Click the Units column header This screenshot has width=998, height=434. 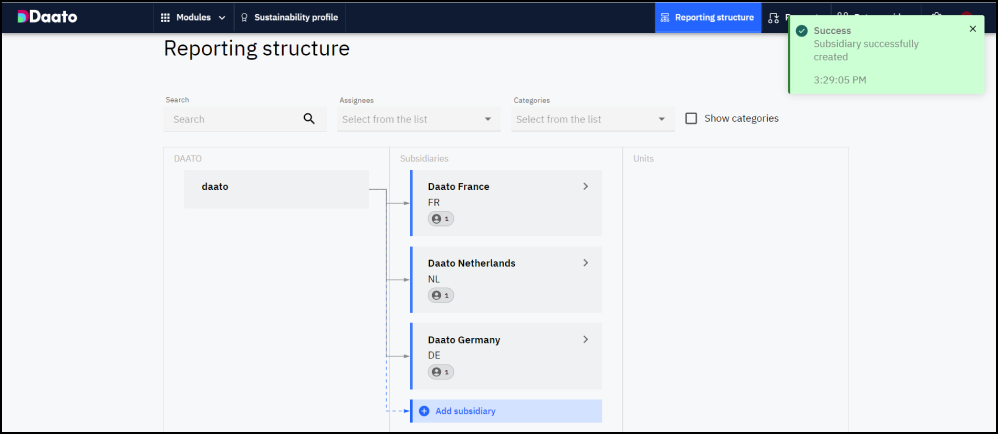point(643,158)
